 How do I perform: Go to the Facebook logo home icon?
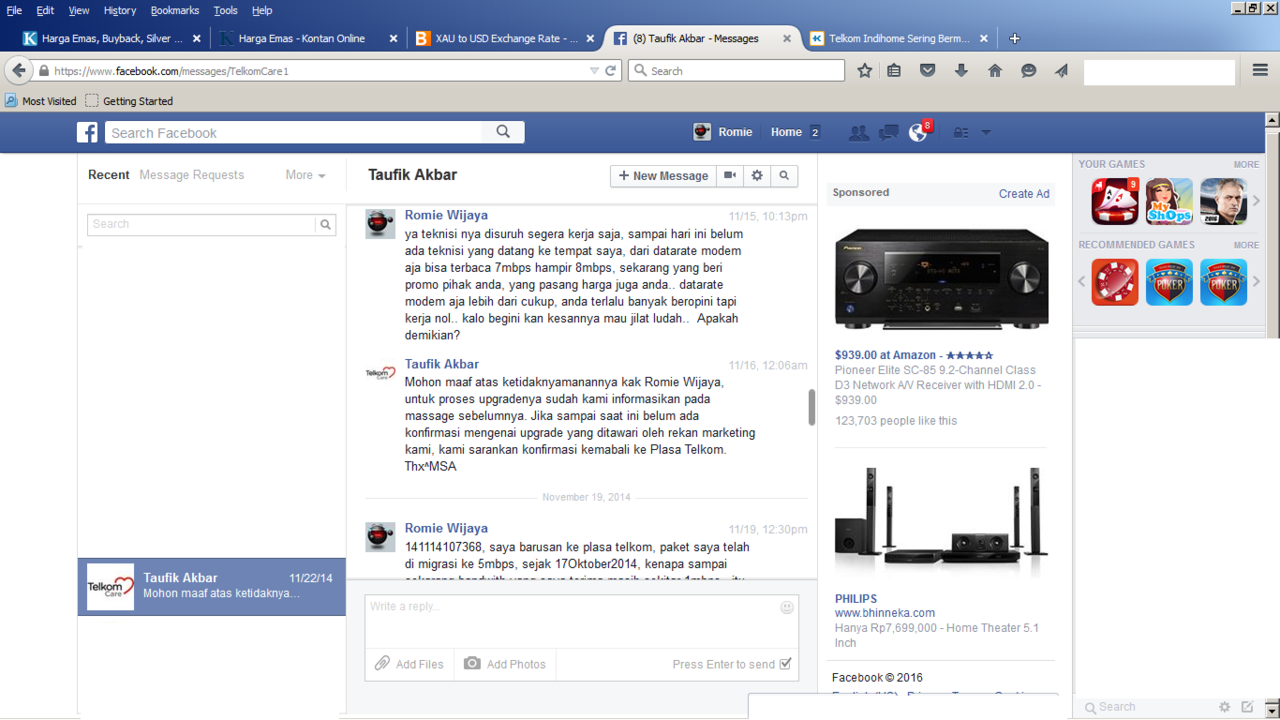[88, 132]
